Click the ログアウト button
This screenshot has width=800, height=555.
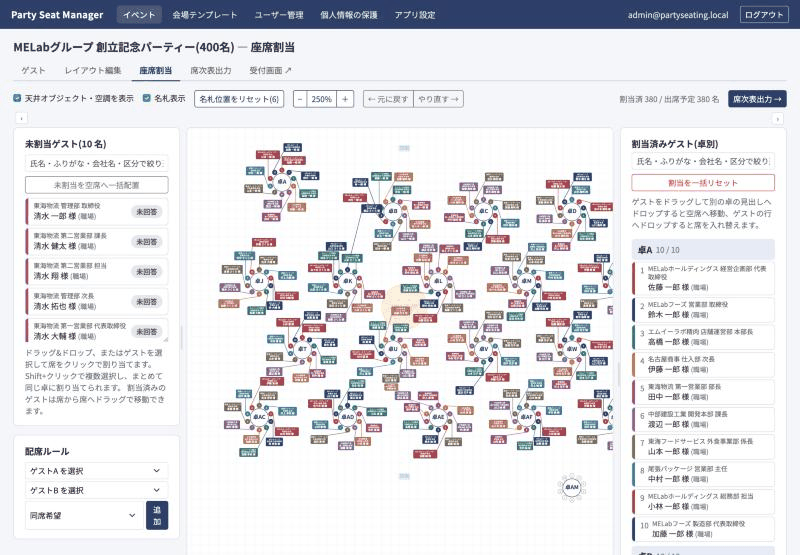point(764,15)
